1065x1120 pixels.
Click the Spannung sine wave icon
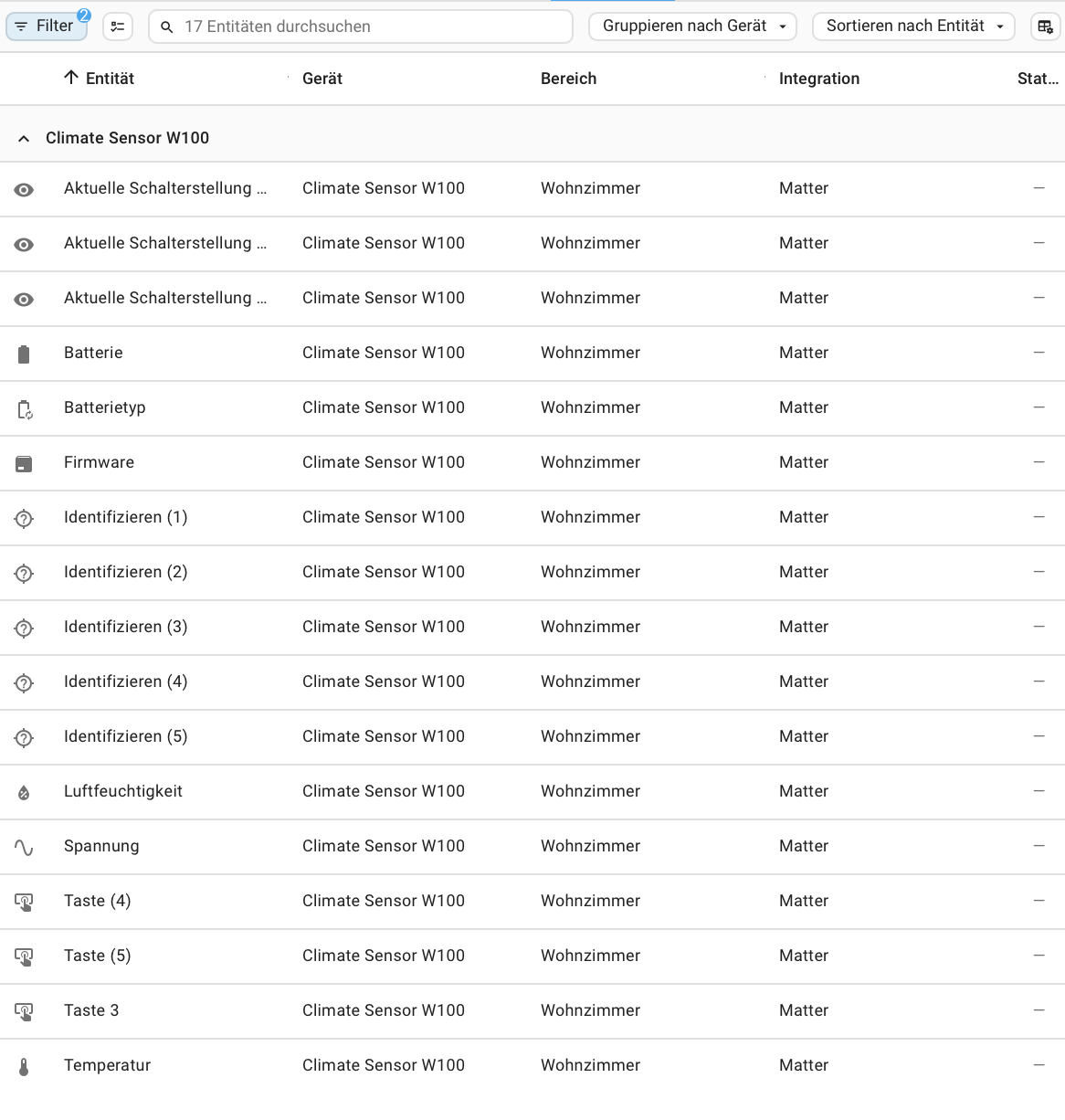[24, 848]
